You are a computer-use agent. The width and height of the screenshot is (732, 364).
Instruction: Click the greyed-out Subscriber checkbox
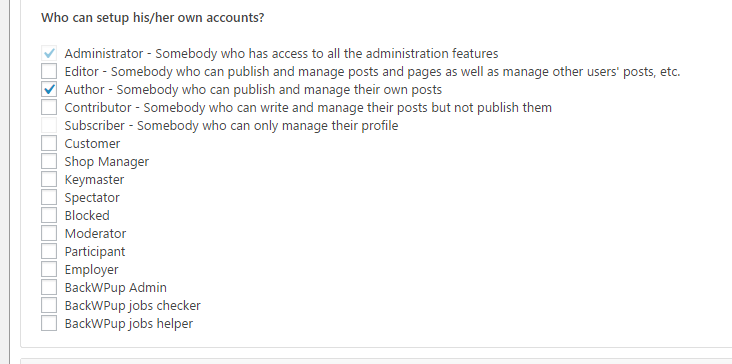point(49,126)
